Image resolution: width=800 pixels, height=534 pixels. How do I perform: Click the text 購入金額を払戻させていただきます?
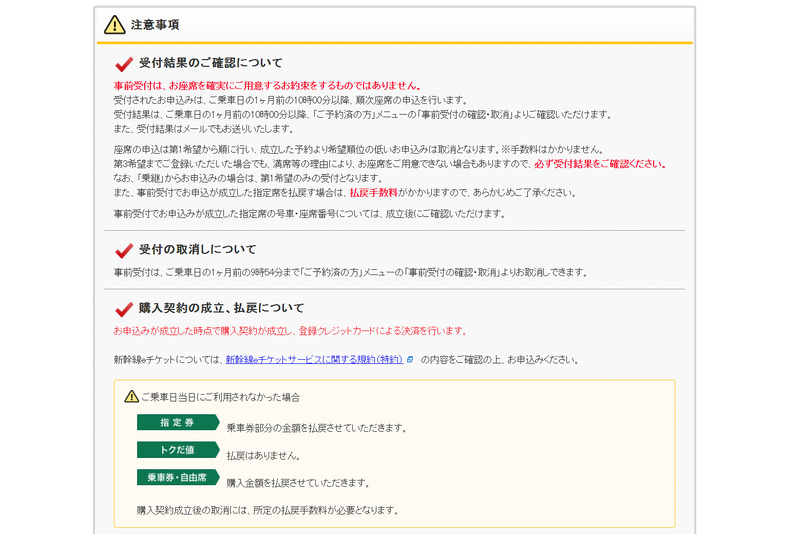point(298,483)
